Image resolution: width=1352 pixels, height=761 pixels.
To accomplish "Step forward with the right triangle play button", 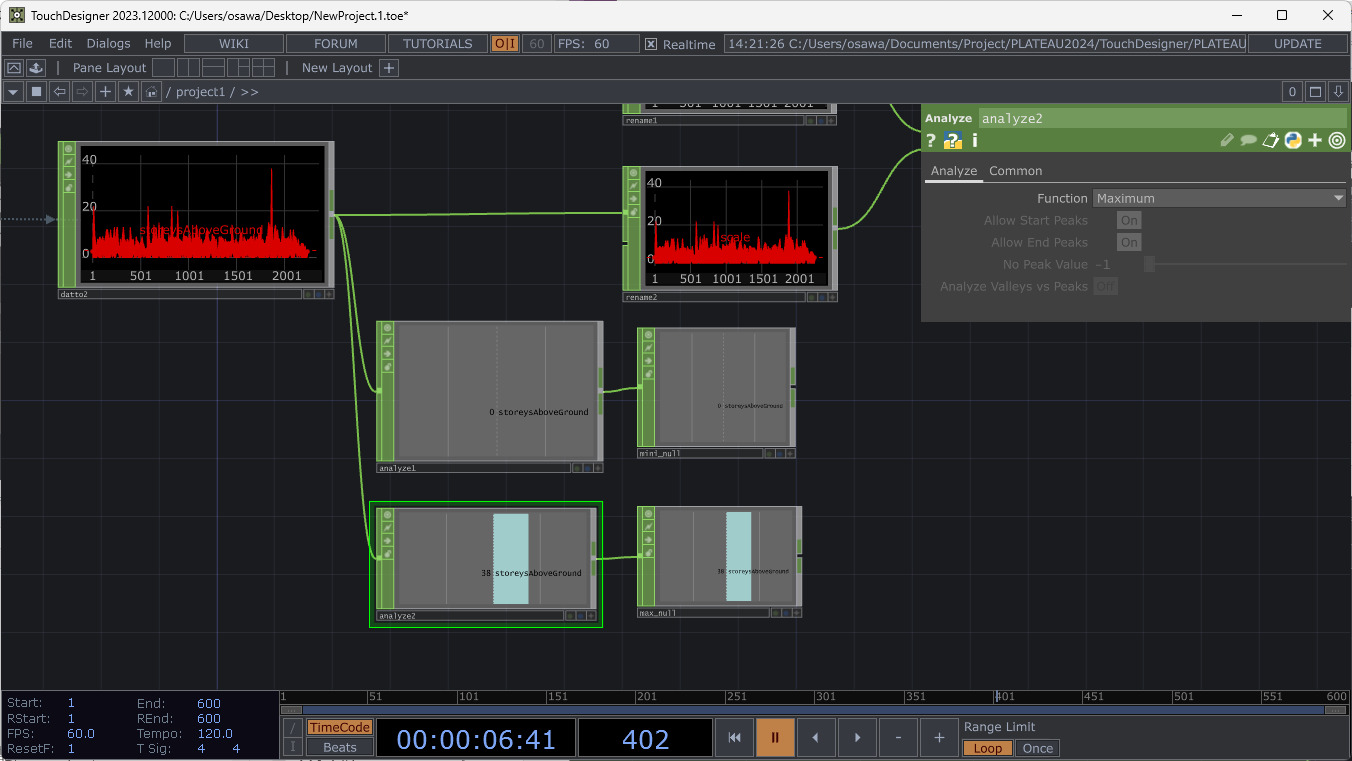I will click(x=857, y=738).
